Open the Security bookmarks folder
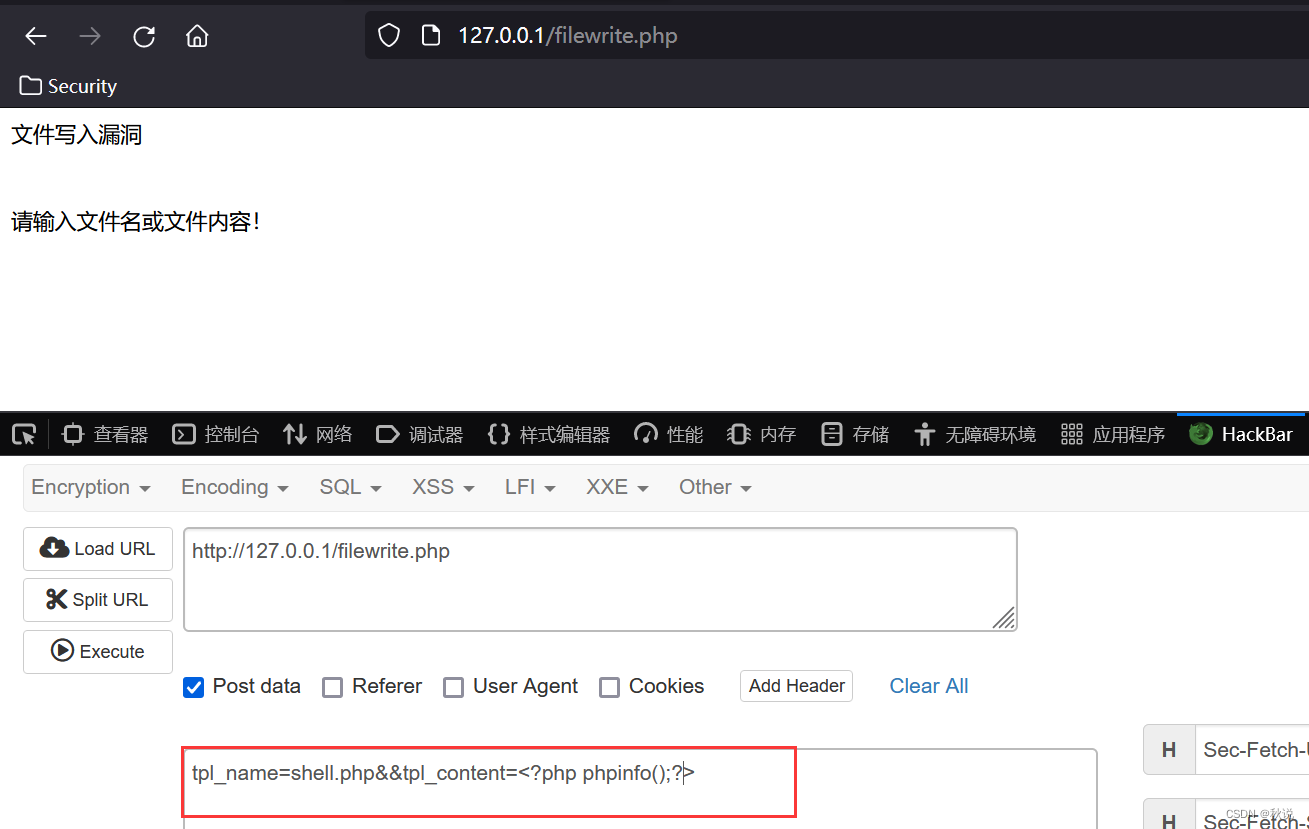This screenshot has height=829, width=1309. [x=68, y=87]
